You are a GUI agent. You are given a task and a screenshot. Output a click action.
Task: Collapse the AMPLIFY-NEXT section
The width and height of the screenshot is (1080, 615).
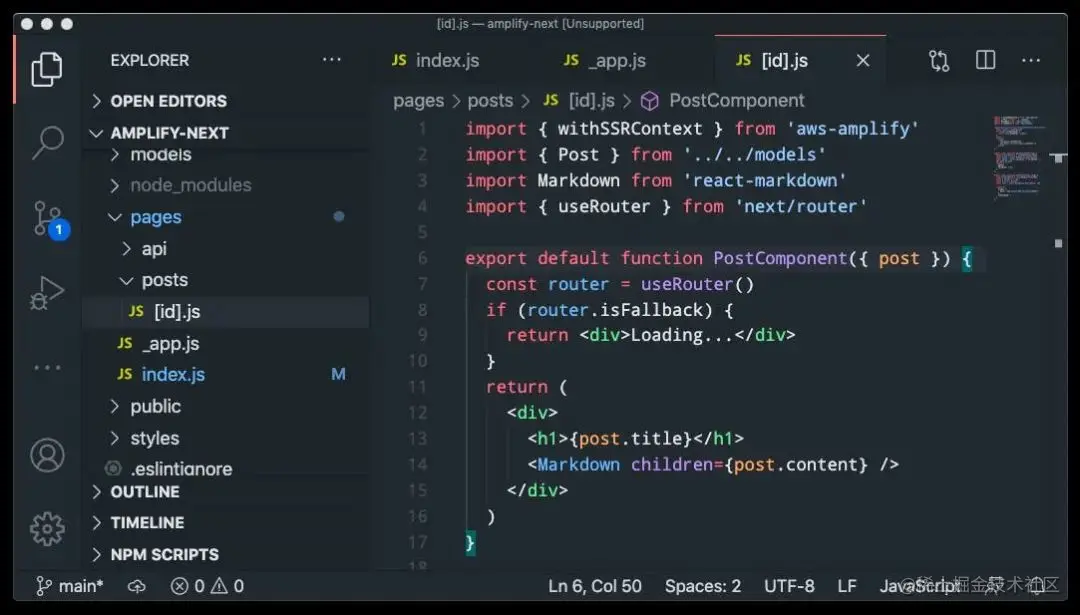pos(226,133)
